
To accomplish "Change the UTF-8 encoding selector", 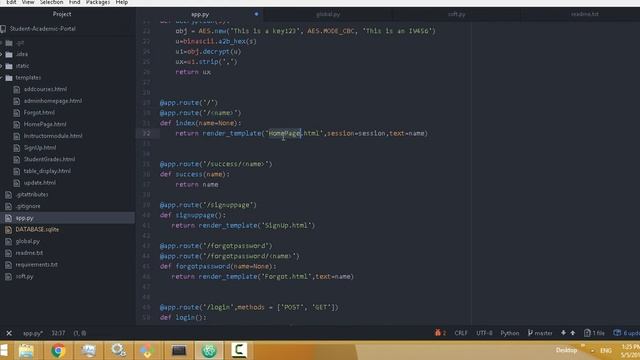I will coord(484,333).
